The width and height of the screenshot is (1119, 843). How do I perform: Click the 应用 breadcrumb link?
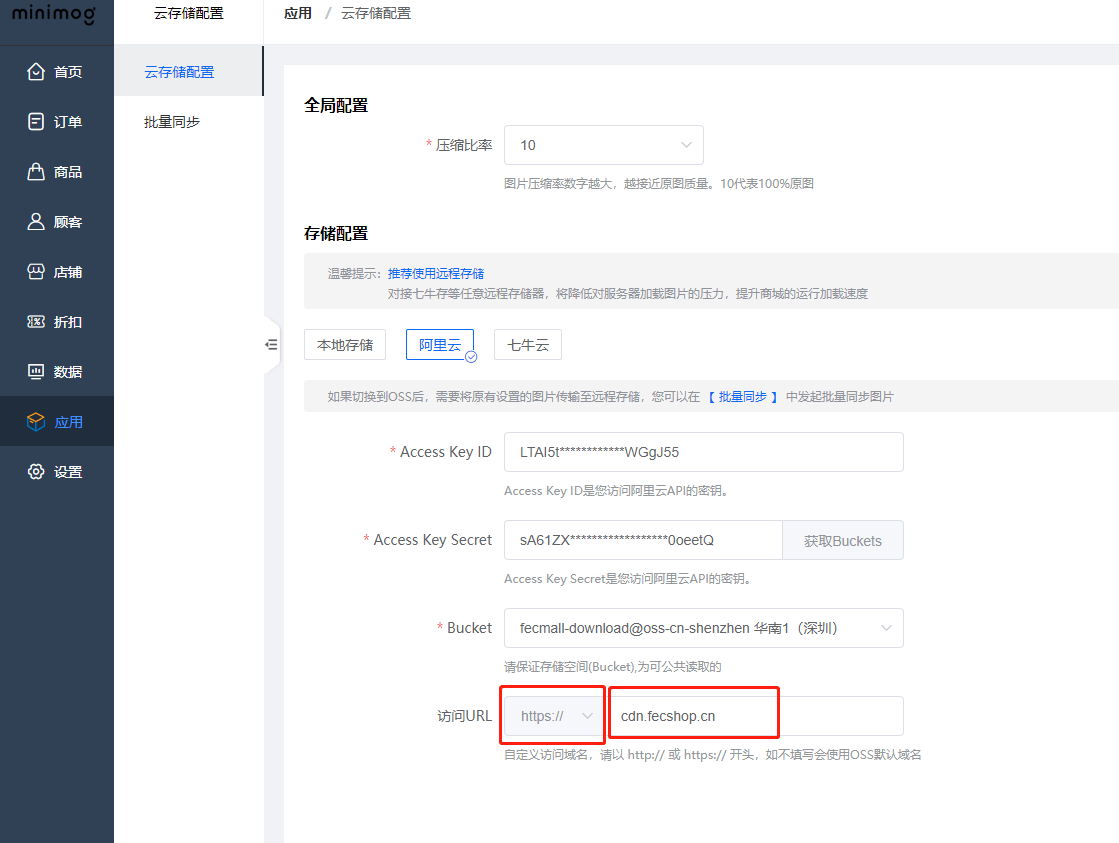pos(298,13)
